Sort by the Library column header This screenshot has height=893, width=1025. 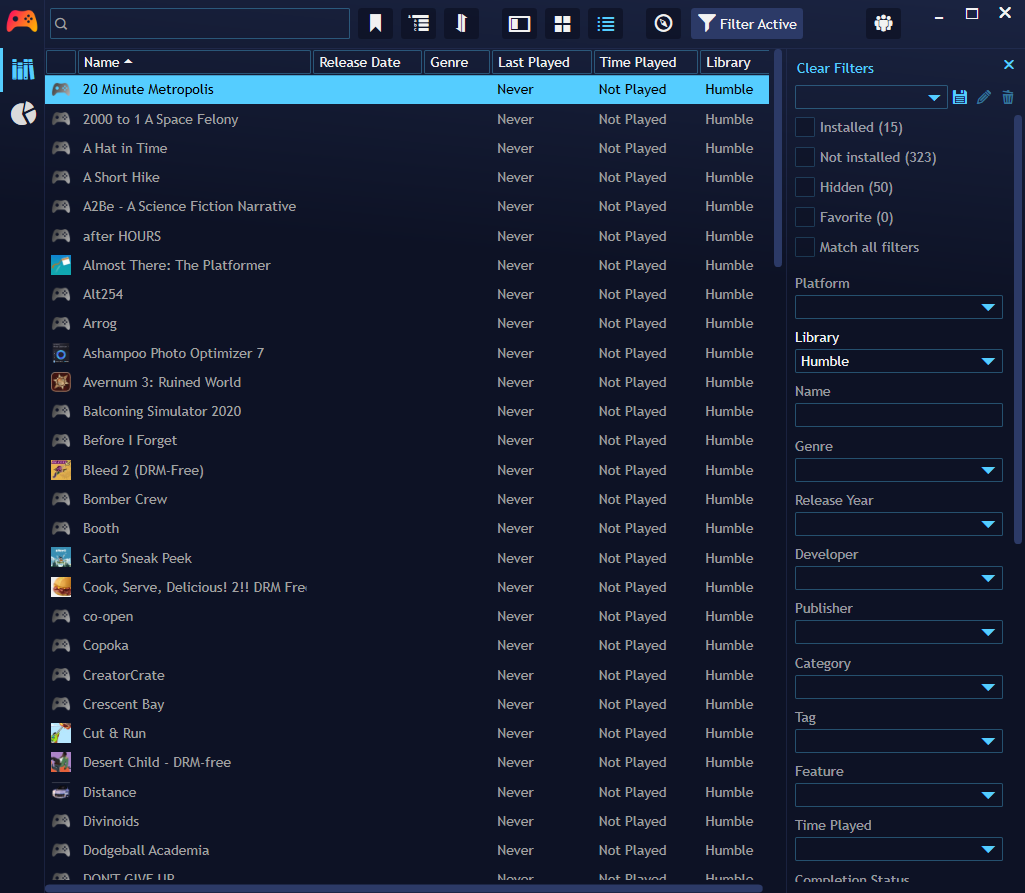click(734, 62)
